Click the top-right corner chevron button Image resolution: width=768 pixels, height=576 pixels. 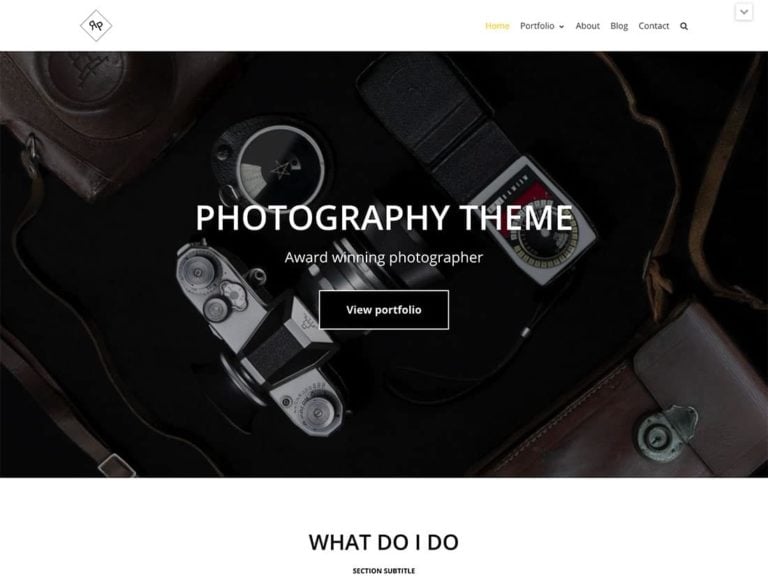pyautogui.click(x=744, y=12)
